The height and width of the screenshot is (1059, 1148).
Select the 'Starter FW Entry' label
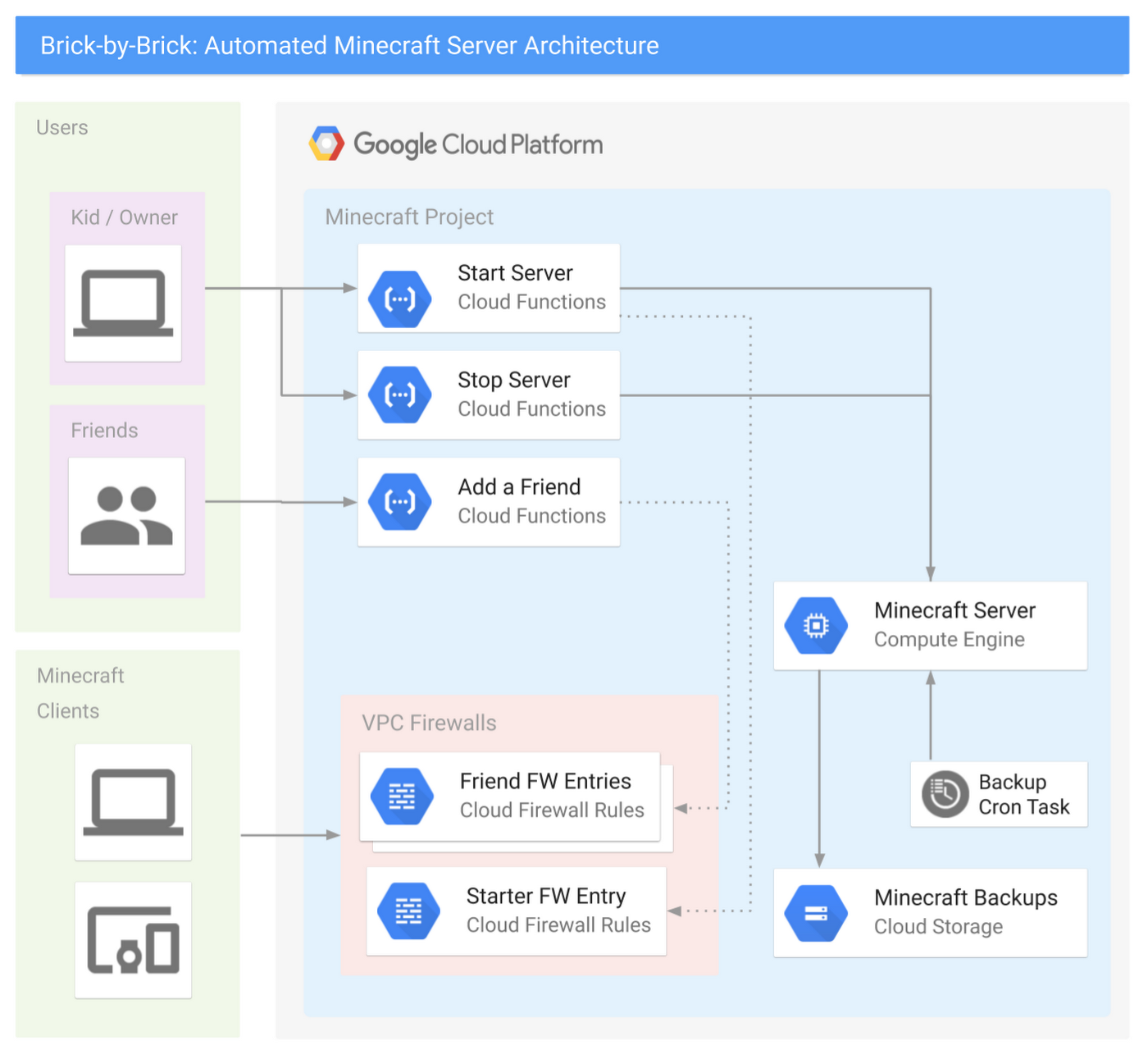pos(546,896)
